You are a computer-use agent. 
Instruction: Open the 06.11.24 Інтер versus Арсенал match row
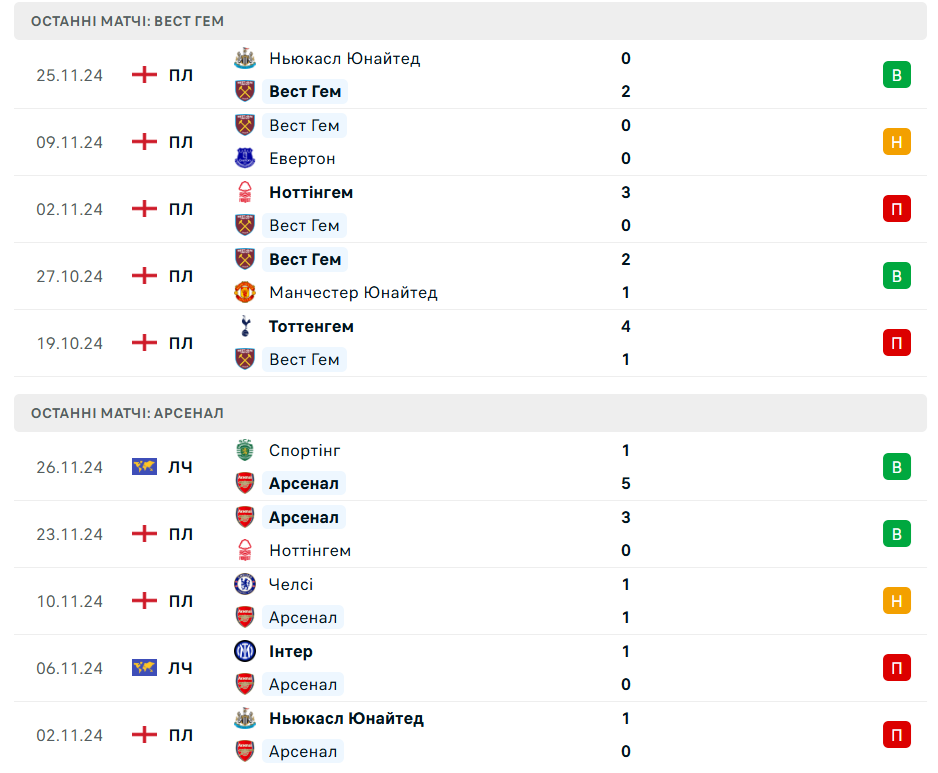[x=470, y=668]
